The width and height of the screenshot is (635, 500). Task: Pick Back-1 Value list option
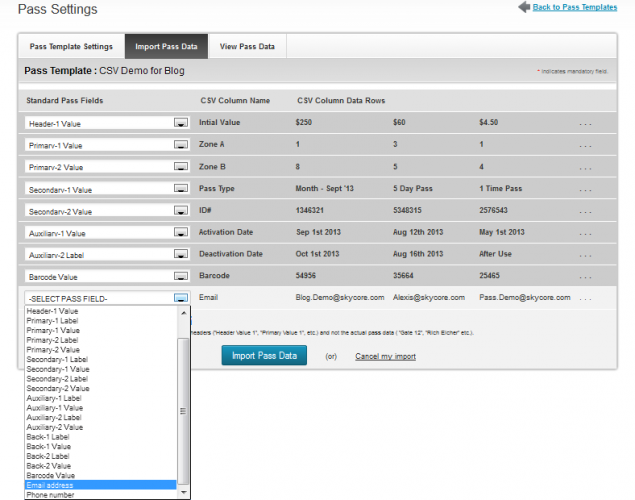[101, 447]
